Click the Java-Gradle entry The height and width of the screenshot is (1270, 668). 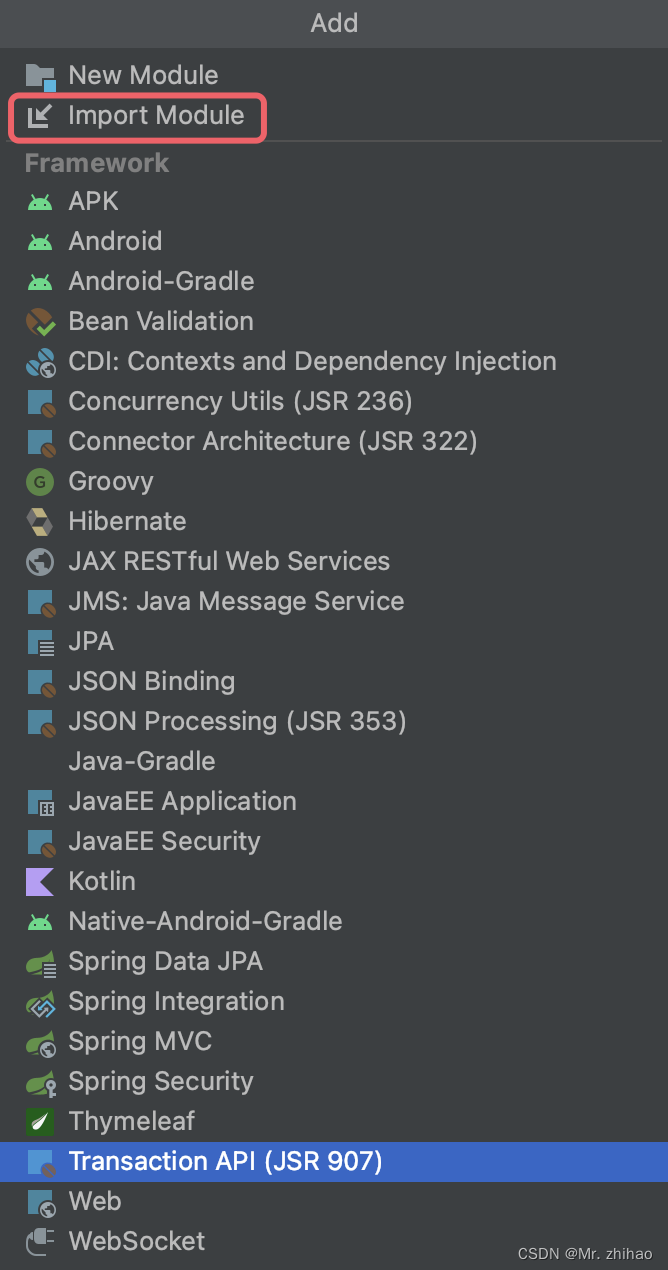pos(141,761)
